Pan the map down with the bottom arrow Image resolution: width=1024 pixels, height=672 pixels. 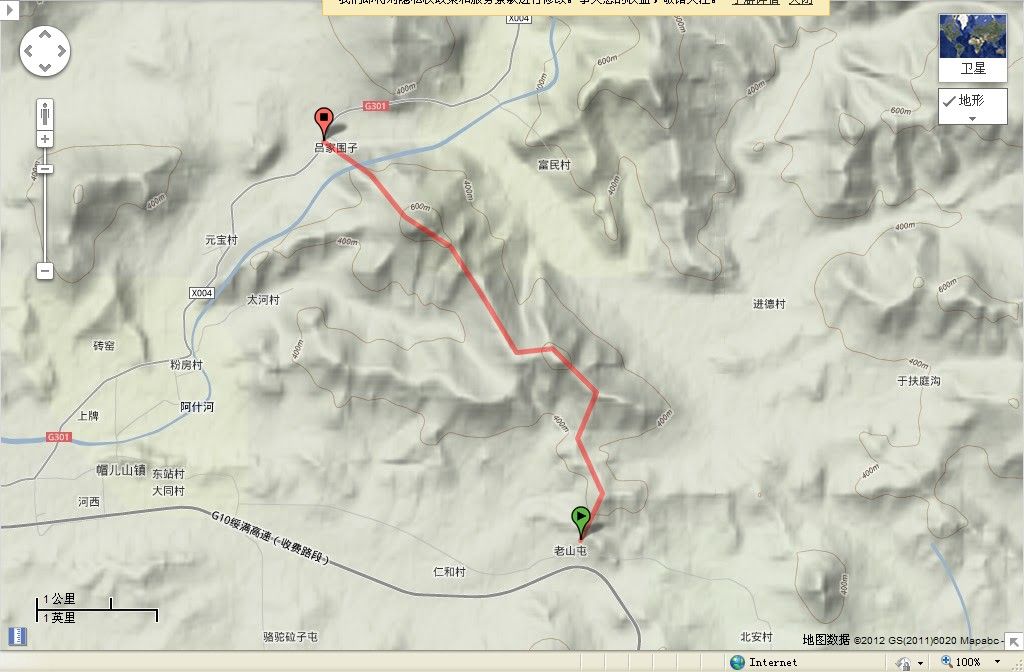point(44,67)
